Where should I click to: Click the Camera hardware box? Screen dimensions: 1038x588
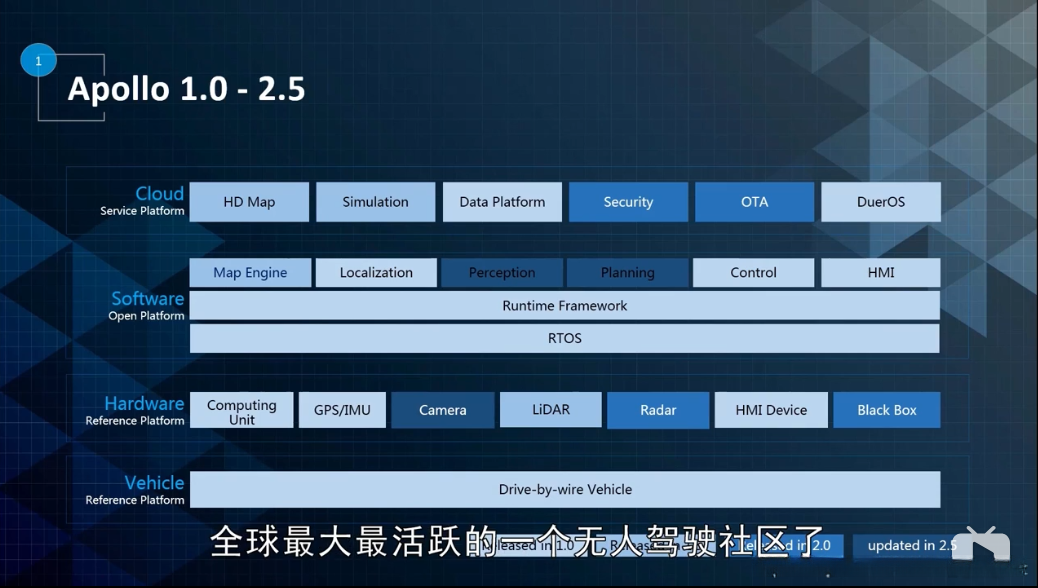point(443,411)
